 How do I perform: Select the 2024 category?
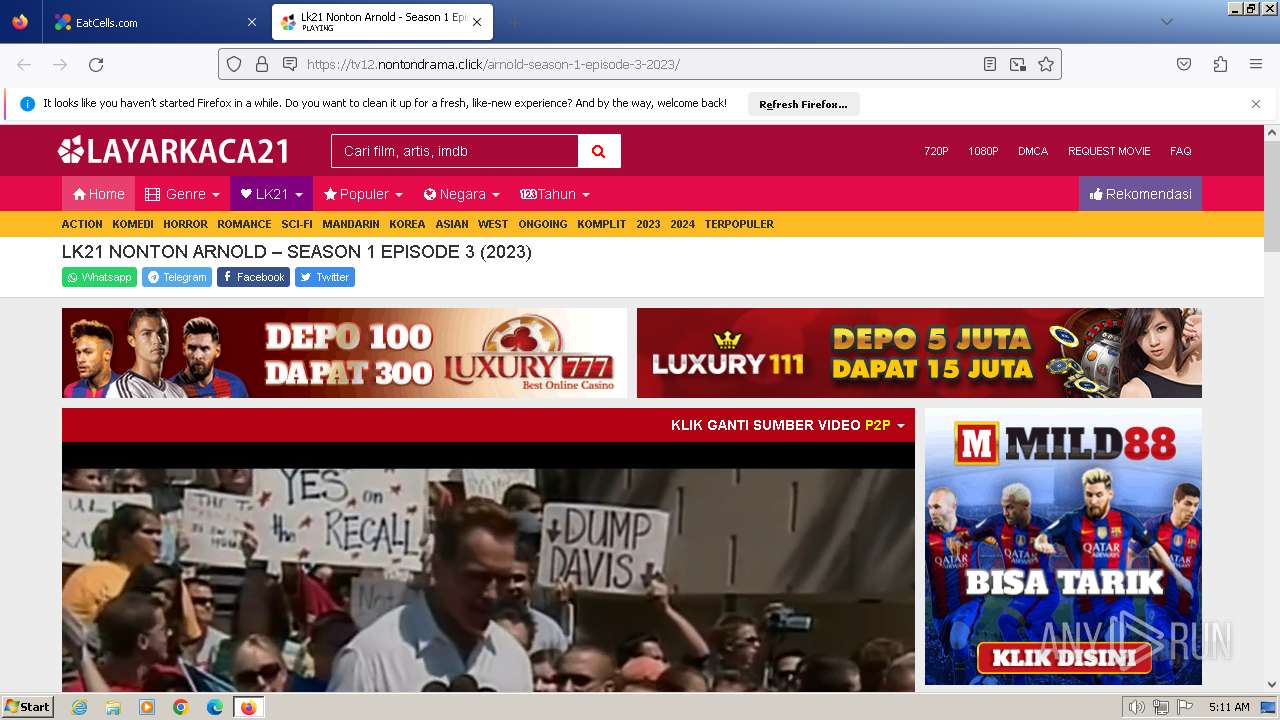(x=682, y=224)
